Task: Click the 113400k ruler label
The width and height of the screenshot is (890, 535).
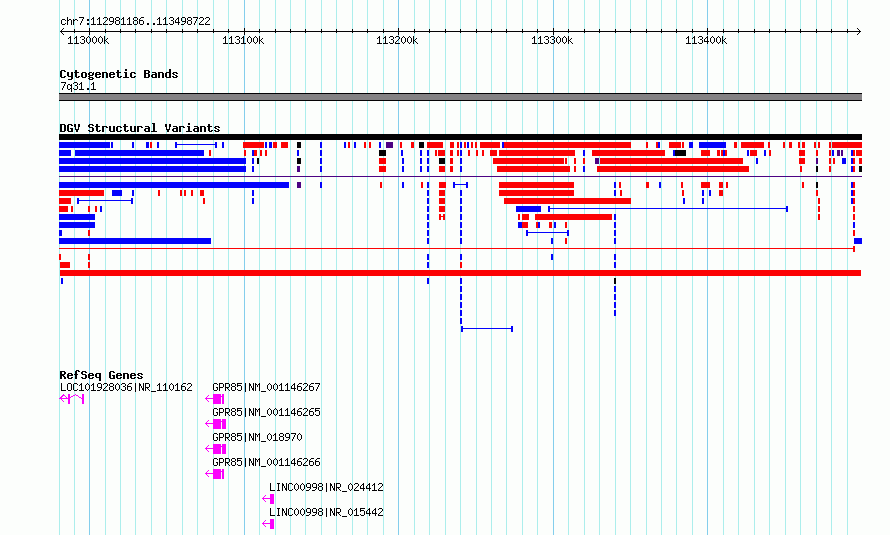Action: 706,40
